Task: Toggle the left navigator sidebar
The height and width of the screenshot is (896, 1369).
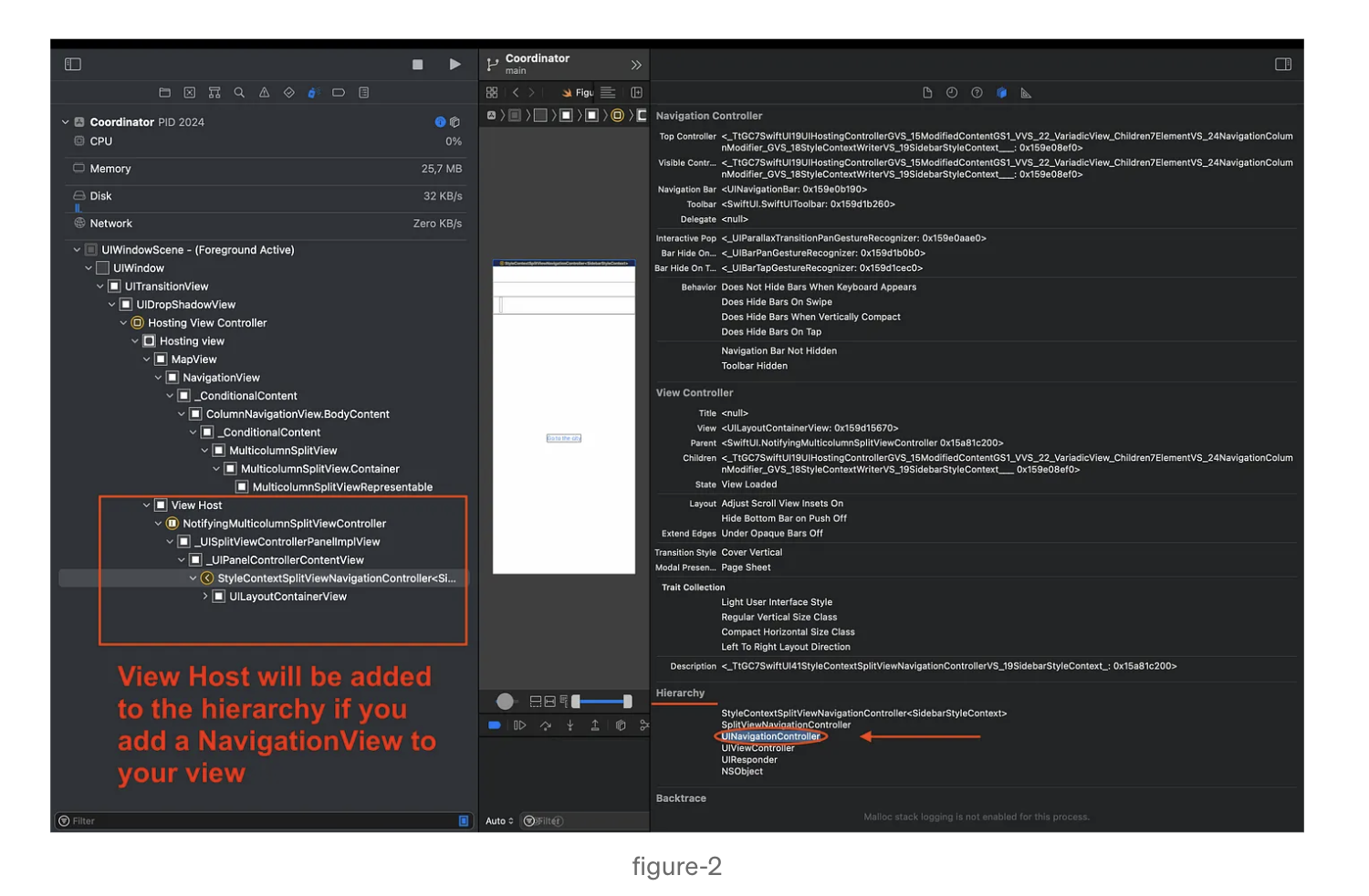Action: tap(73, 64)
